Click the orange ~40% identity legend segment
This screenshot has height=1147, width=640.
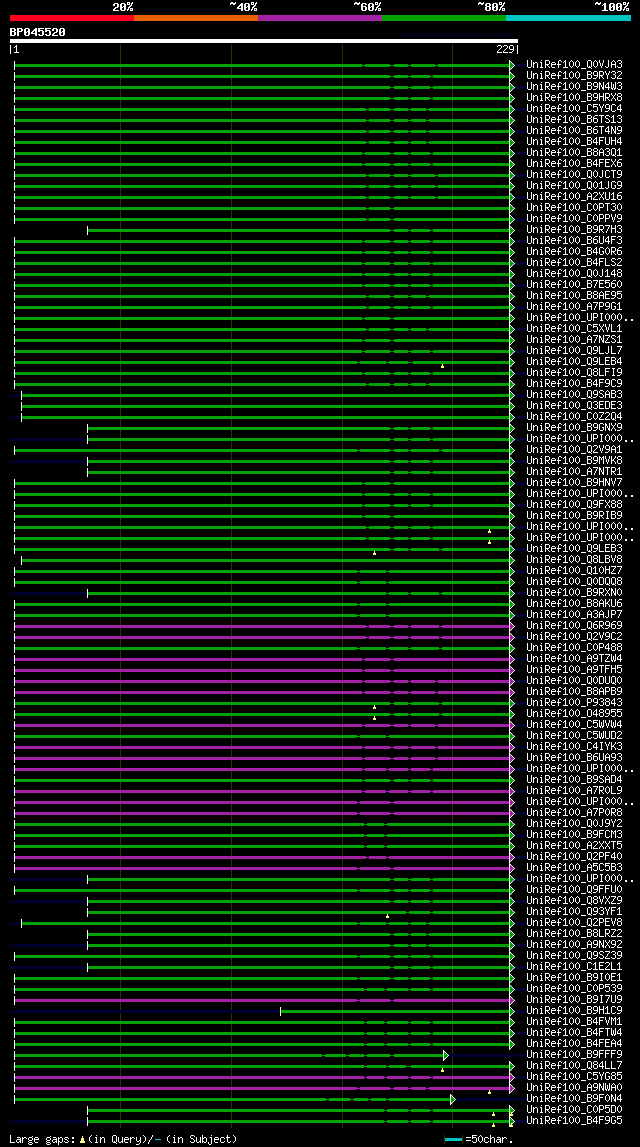click(x=196, y=18)
